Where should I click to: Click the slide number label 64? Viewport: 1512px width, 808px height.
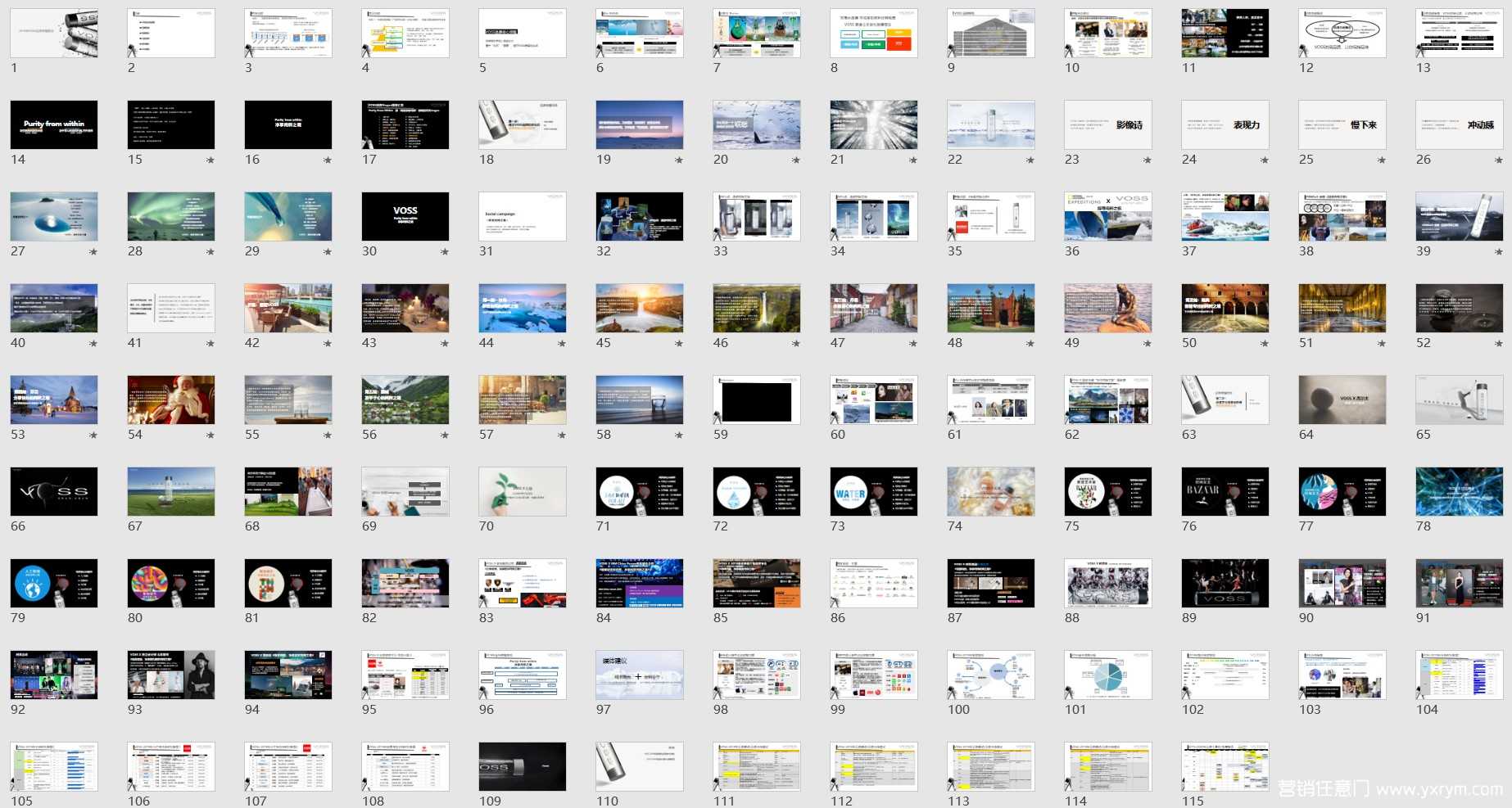[1306, 435]
